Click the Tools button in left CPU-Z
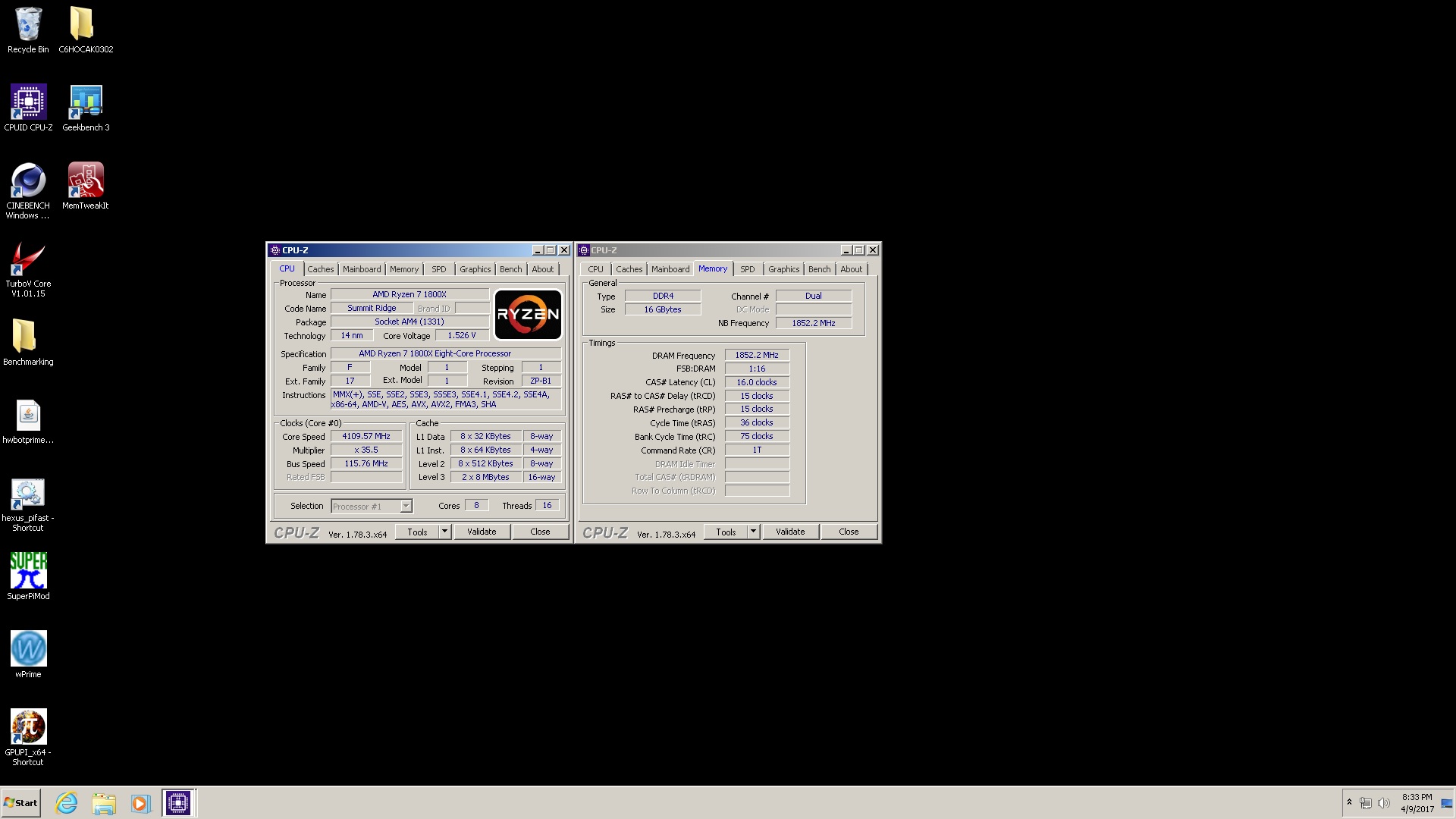This screenshot has width=1456, height=819. [x=417, y=532]
